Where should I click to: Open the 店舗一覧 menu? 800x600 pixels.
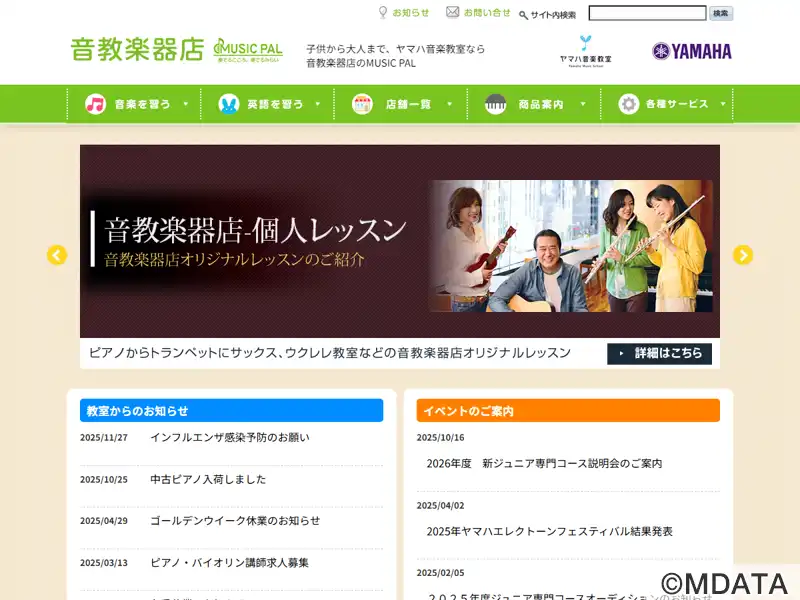pyautogui.click(x=408, y=105)
